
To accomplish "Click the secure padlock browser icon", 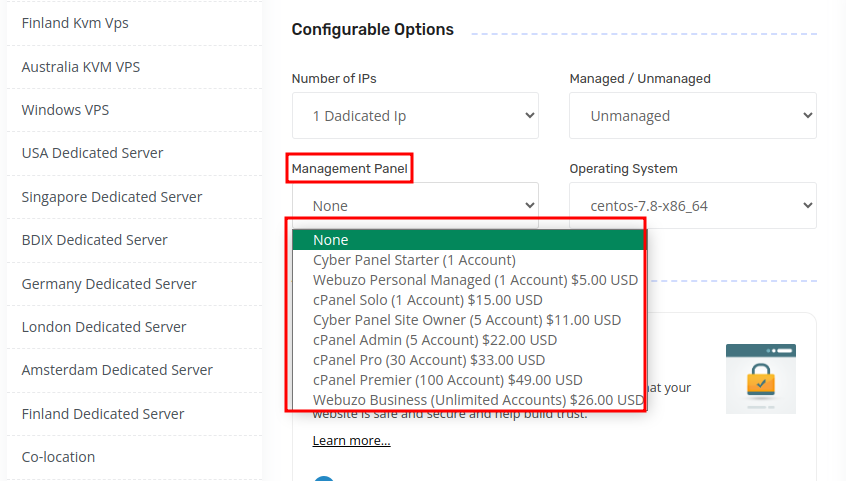I will (760, 378).
